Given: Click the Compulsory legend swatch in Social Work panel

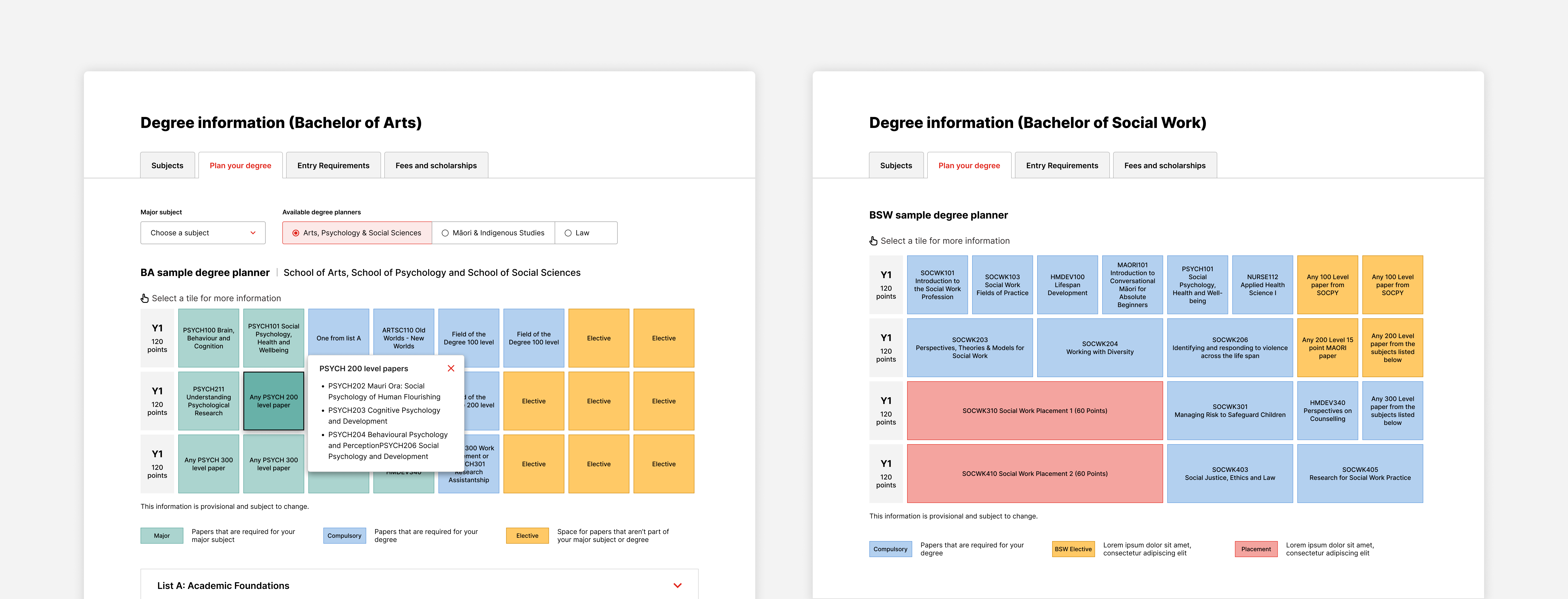Looking at the screenshot, I should tap(891, 549).
